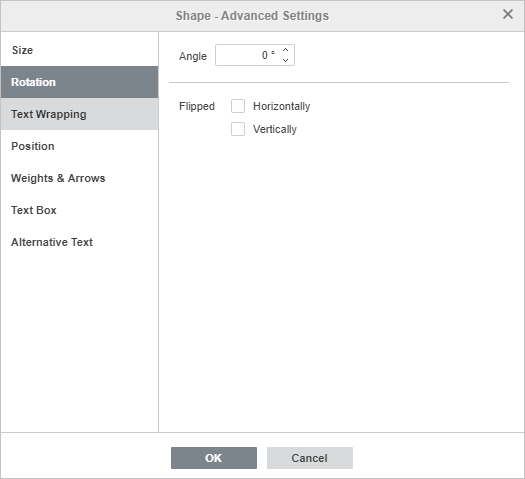Close the Advanced Settings dialog
The height and width of the screenshot is (479, 525).
[x=508, y=14]
